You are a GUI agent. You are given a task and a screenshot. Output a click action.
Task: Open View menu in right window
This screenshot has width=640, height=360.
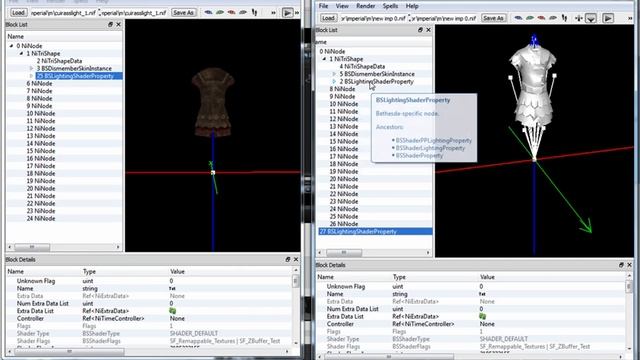pos(342,6)
